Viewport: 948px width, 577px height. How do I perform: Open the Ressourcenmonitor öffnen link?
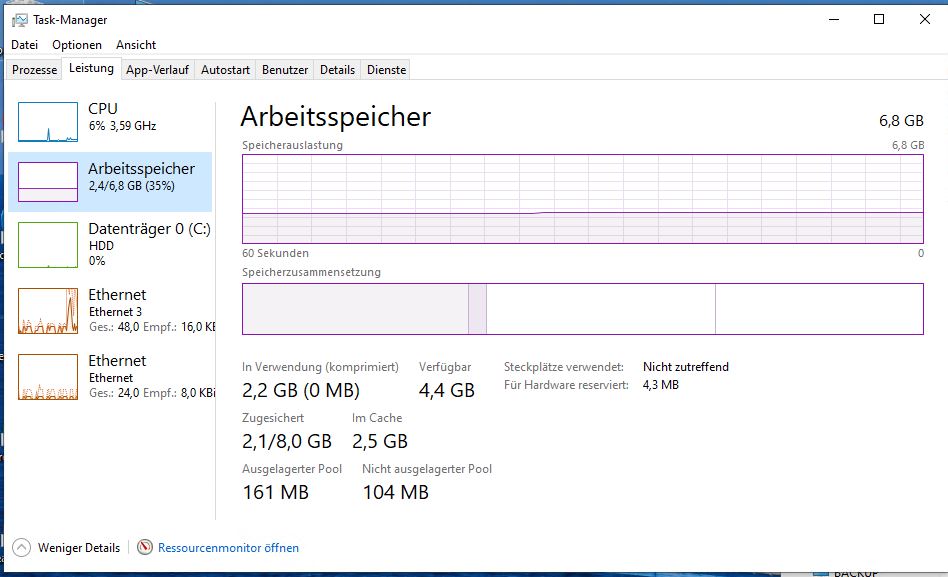click(228, 548)
